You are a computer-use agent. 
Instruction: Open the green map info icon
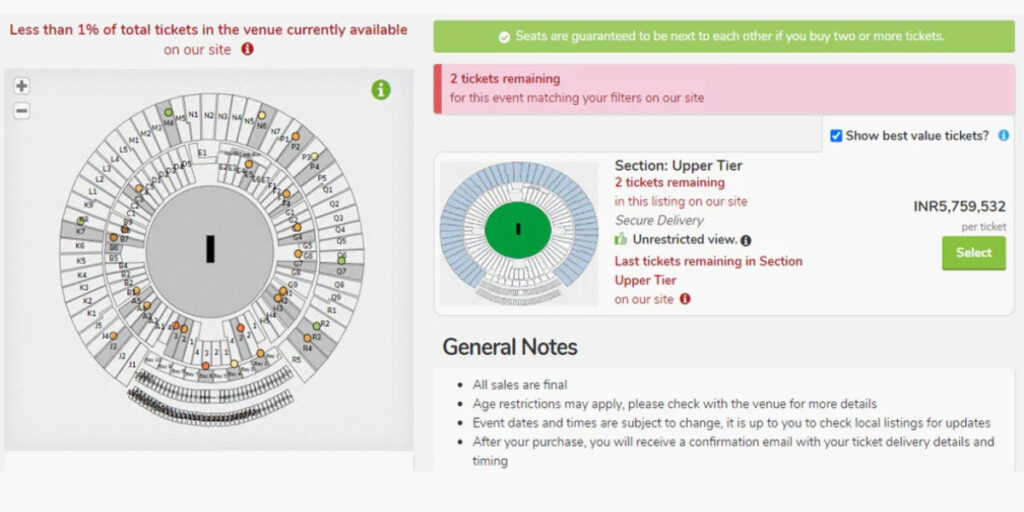pyautogui.click(x=381, y=89)
